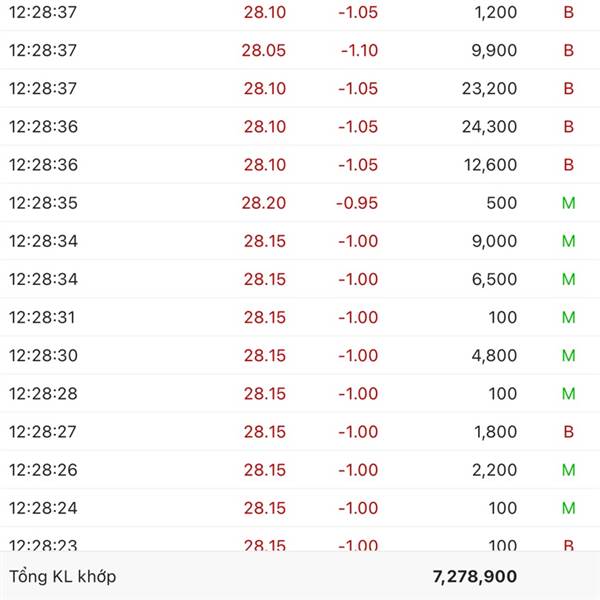Click the B marker in the 12:28:27 row

(x=568, y=432)
